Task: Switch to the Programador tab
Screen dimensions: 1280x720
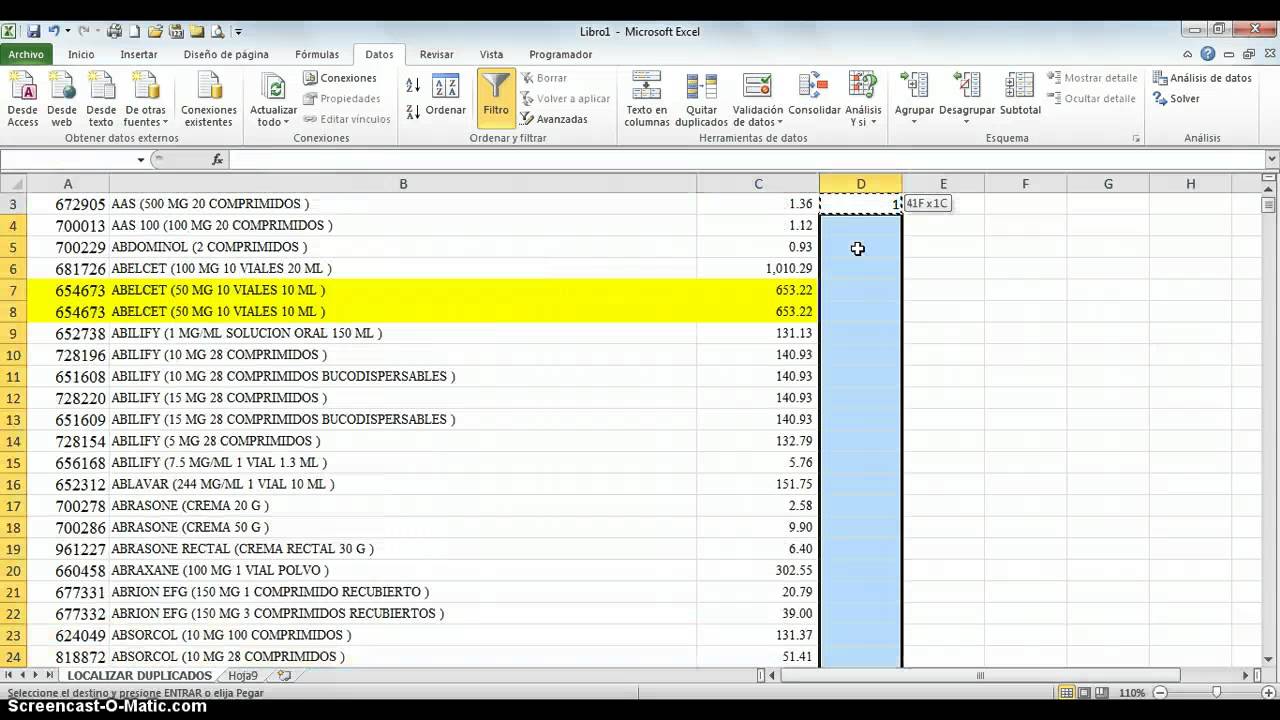Action: click(x=561, y=55)
